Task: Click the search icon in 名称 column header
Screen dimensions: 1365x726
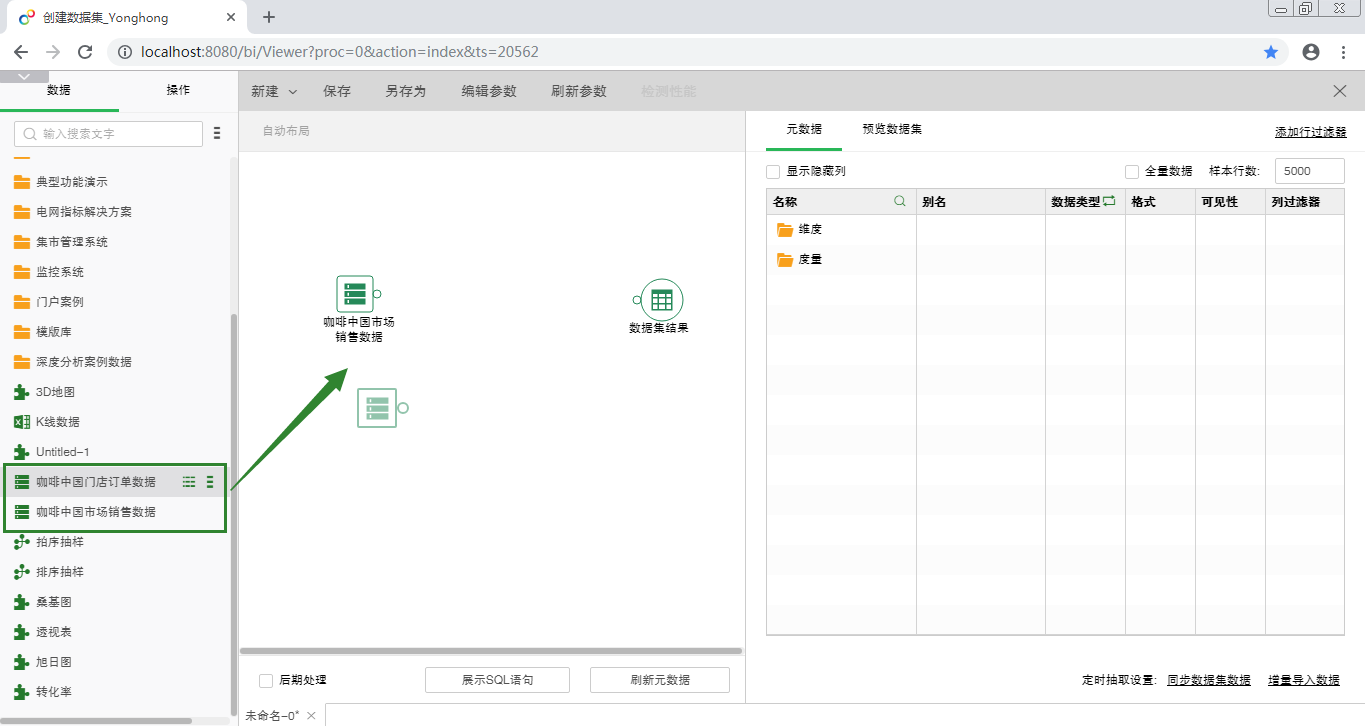Action: (898, 201)
